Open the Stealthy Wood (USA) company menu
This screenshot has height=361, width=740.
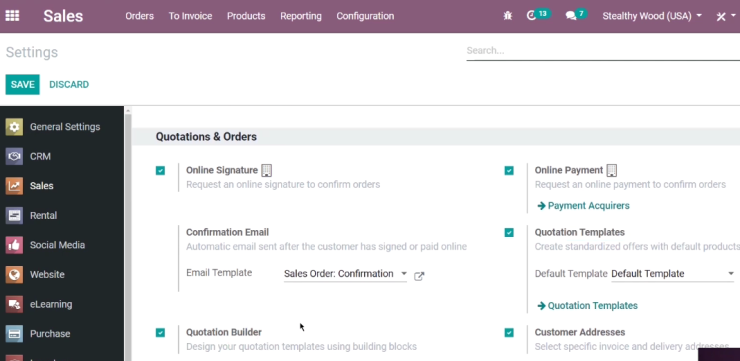tap(652, 16)
